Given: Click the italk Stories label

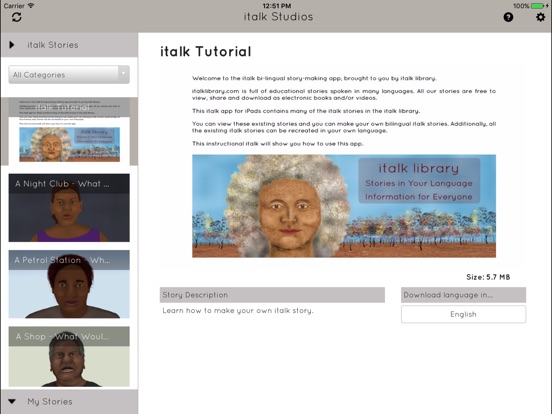Looking at the screenshot, I should (x=53, y=45).
